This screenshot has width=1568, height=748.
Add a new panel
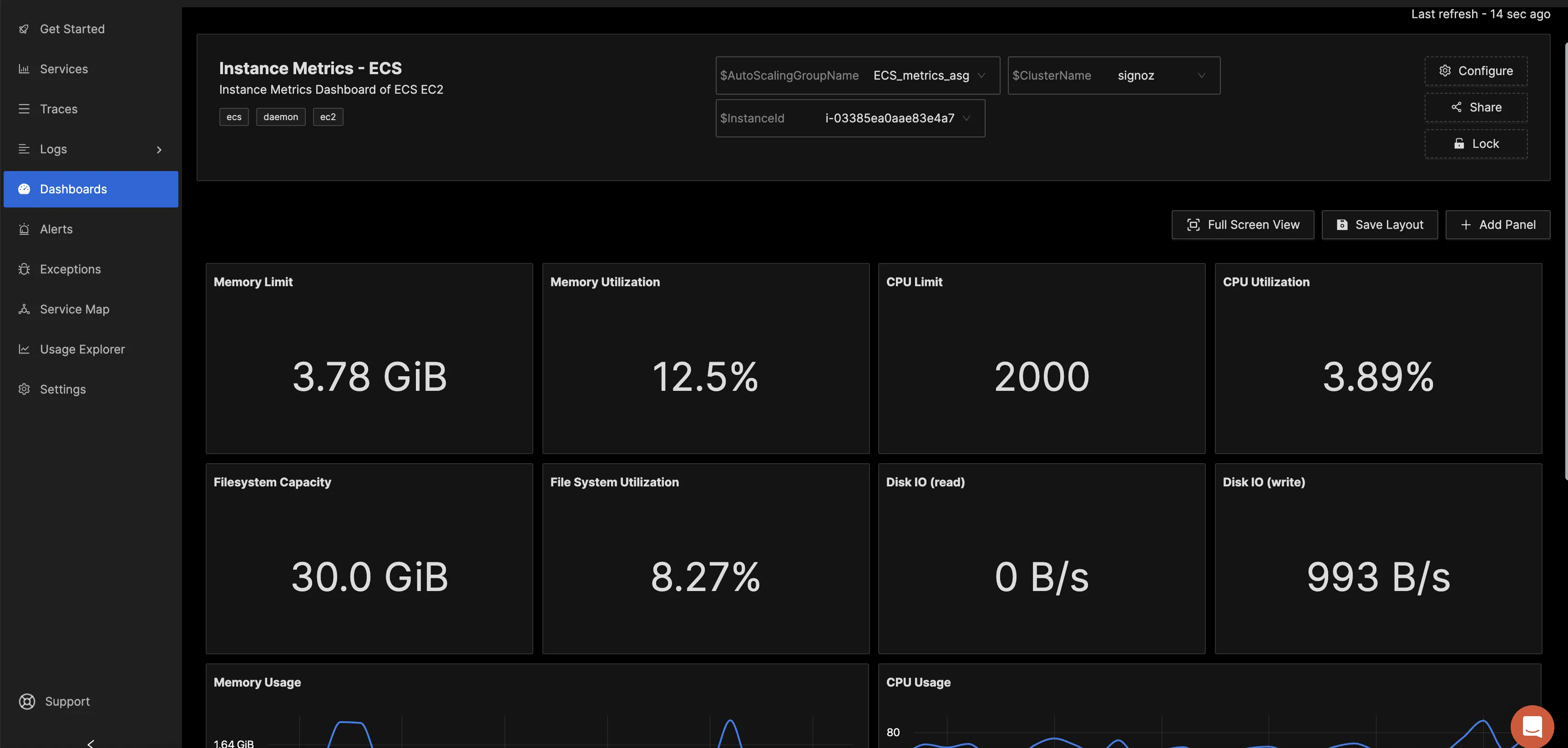coord(1497,225)
